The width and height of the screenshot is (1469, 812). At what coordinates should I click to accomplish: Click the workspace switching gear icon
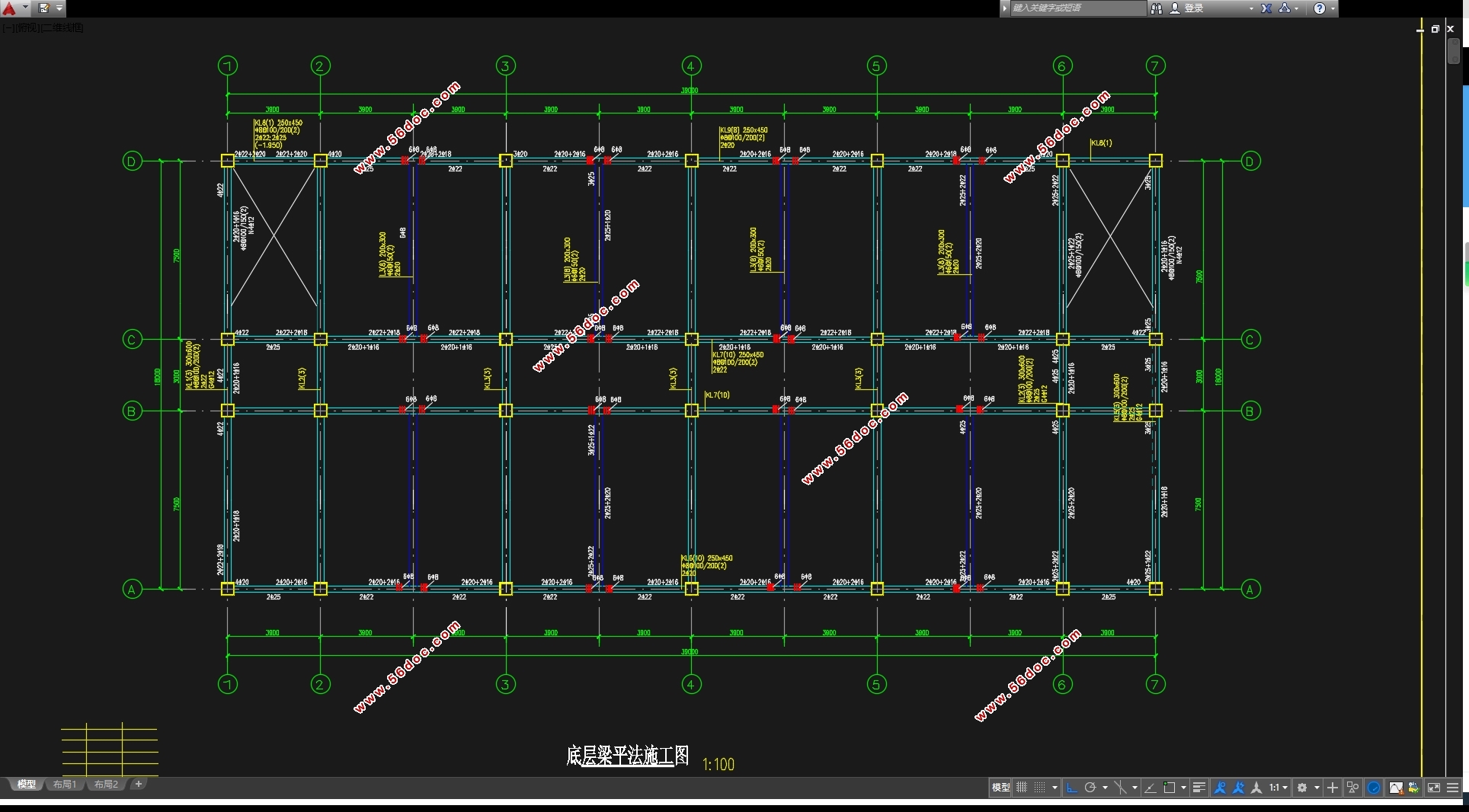pyautogui.click(x=1302, y=788)
